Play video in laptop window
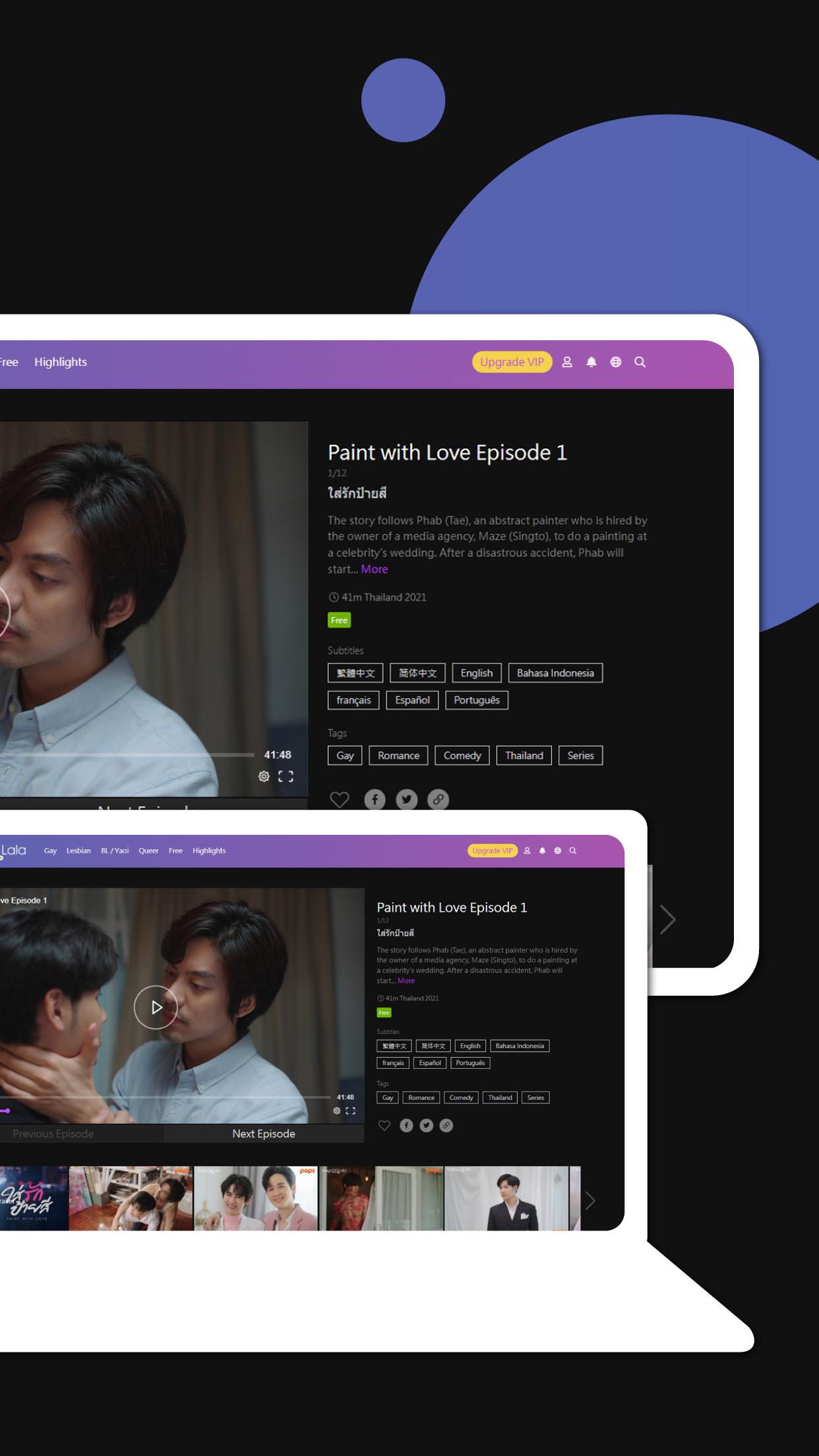 [x=156, y=1007]
